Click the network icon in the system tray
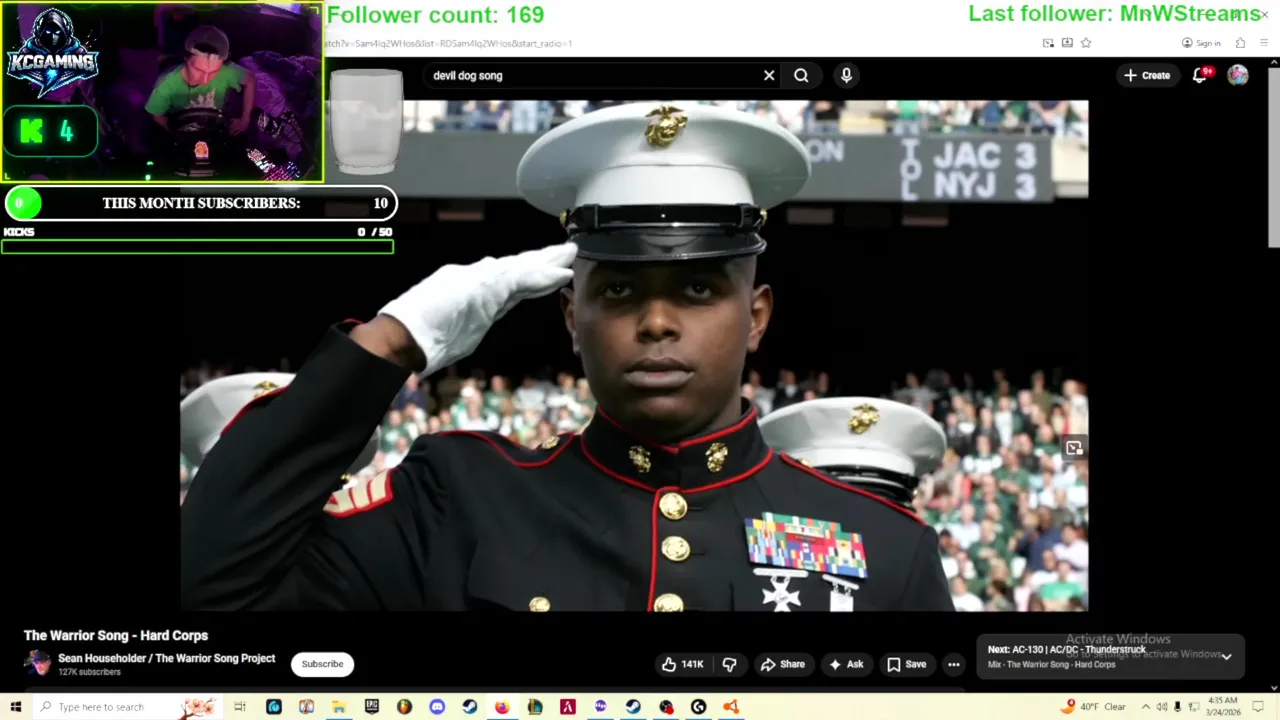 (1193, 707)
